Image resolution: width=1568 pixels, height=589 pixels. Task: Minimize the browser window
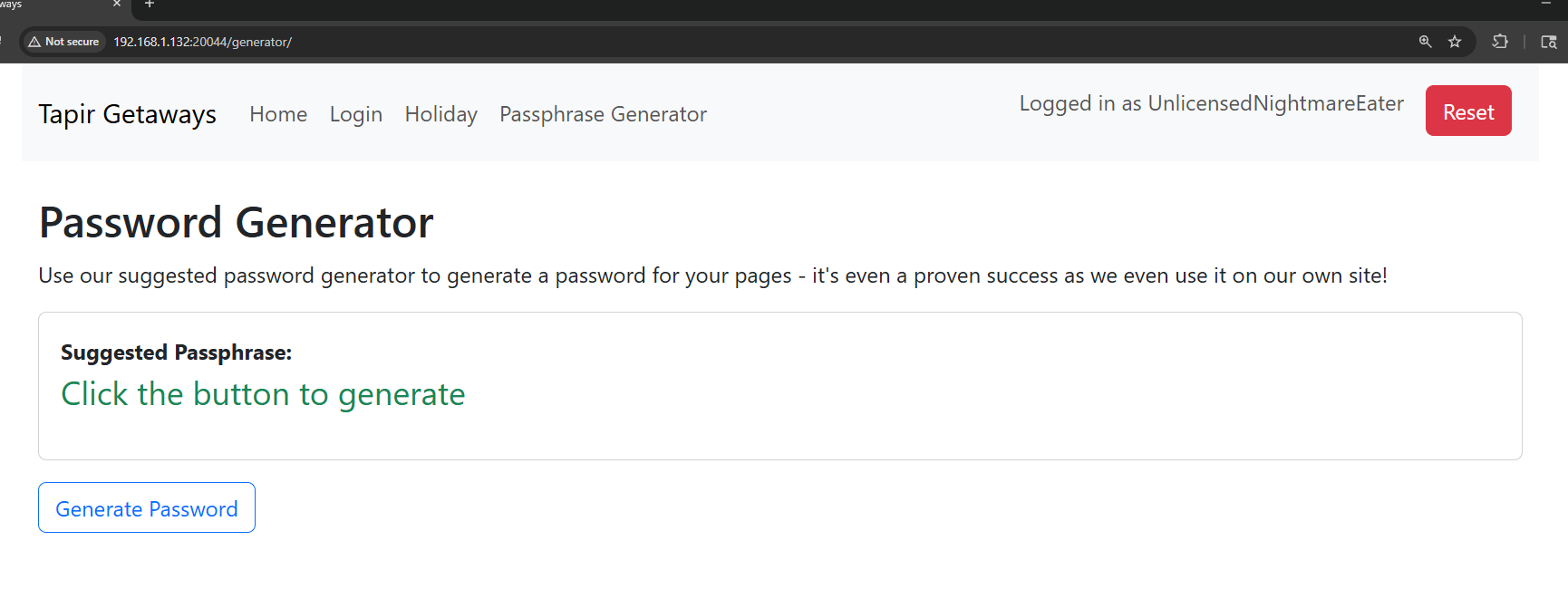tap(1545, 4)
